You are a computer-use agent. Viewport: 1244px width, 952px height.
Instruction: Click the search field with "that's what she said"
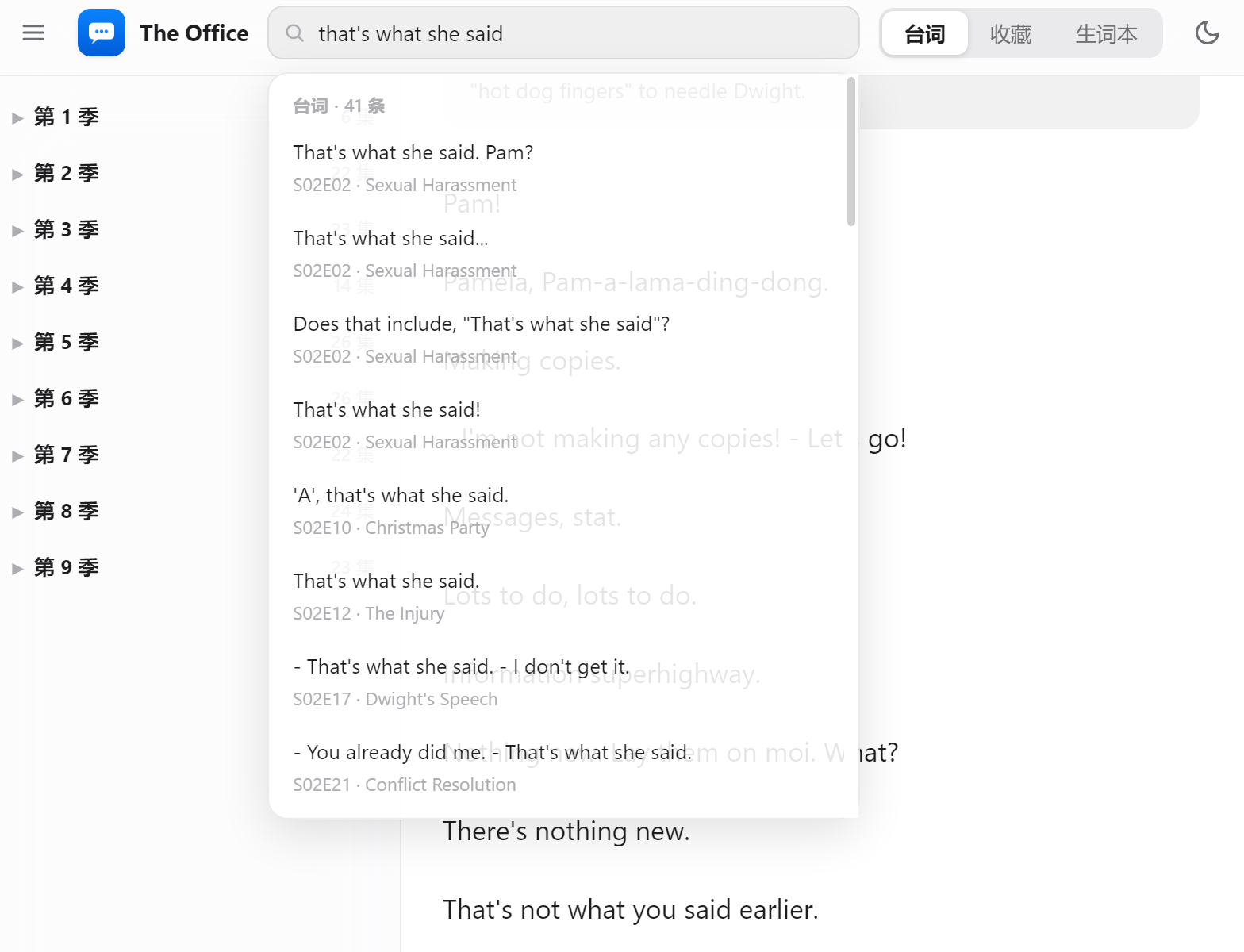click(563, 33)
